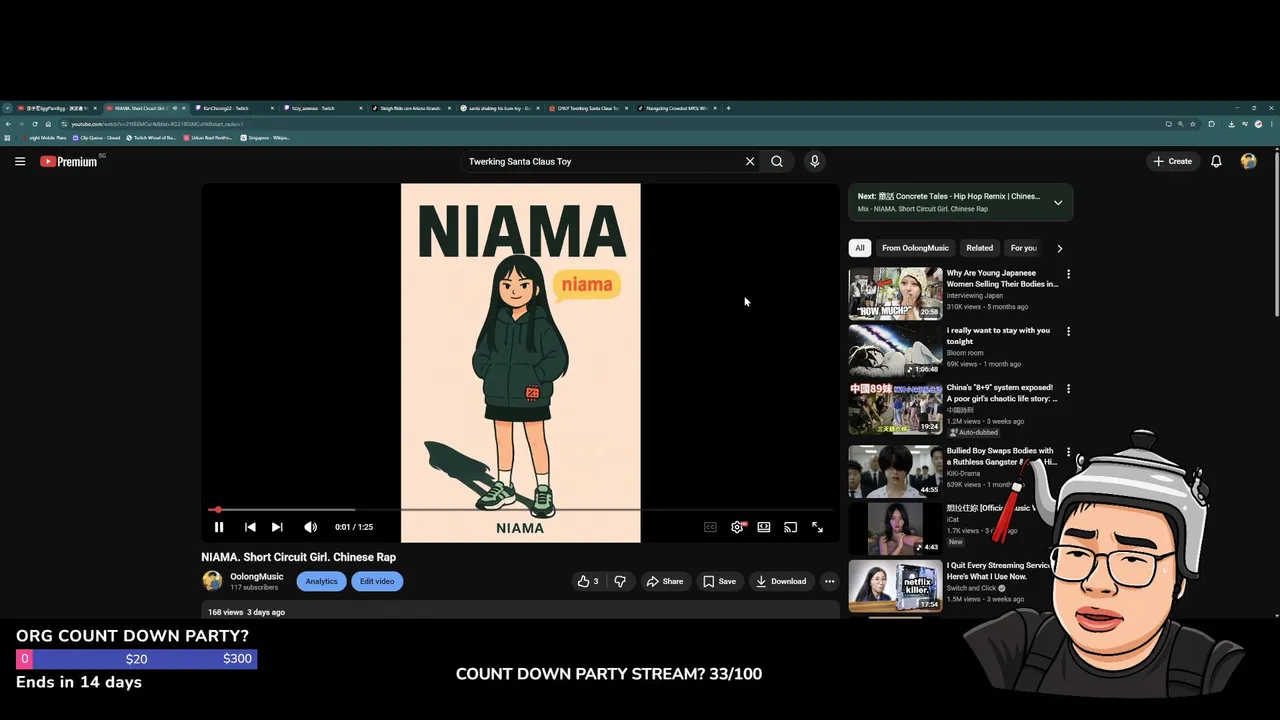1280x720 pixels.
Task: Click the Create button
Action: click(1173, 161)
